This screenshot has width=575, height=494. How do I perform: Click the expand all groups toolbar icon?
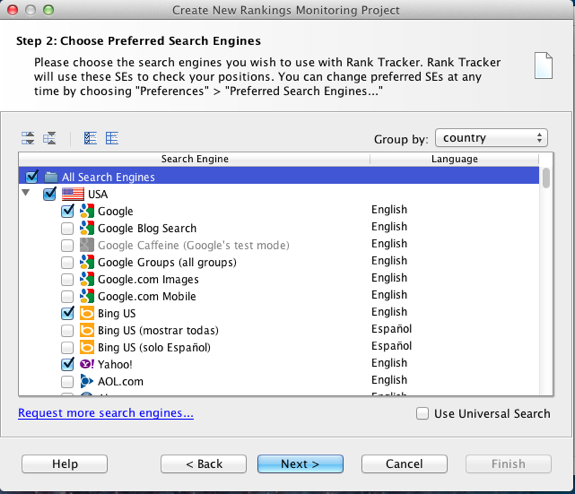[x=28, y=138]
